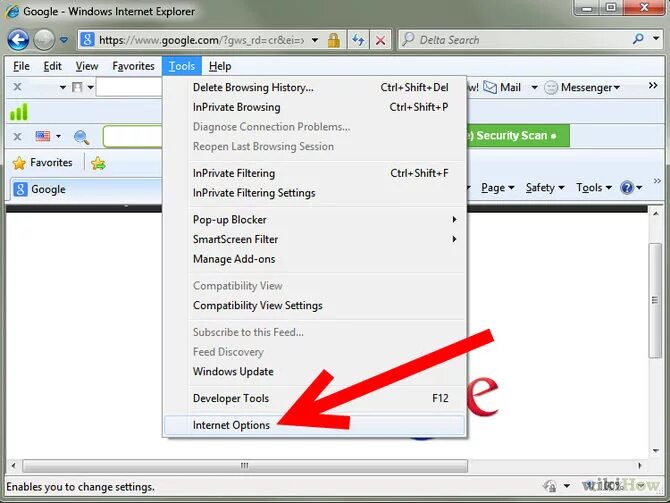Open the View menu
Screen dimensions: 670x503
pos(87,66)
